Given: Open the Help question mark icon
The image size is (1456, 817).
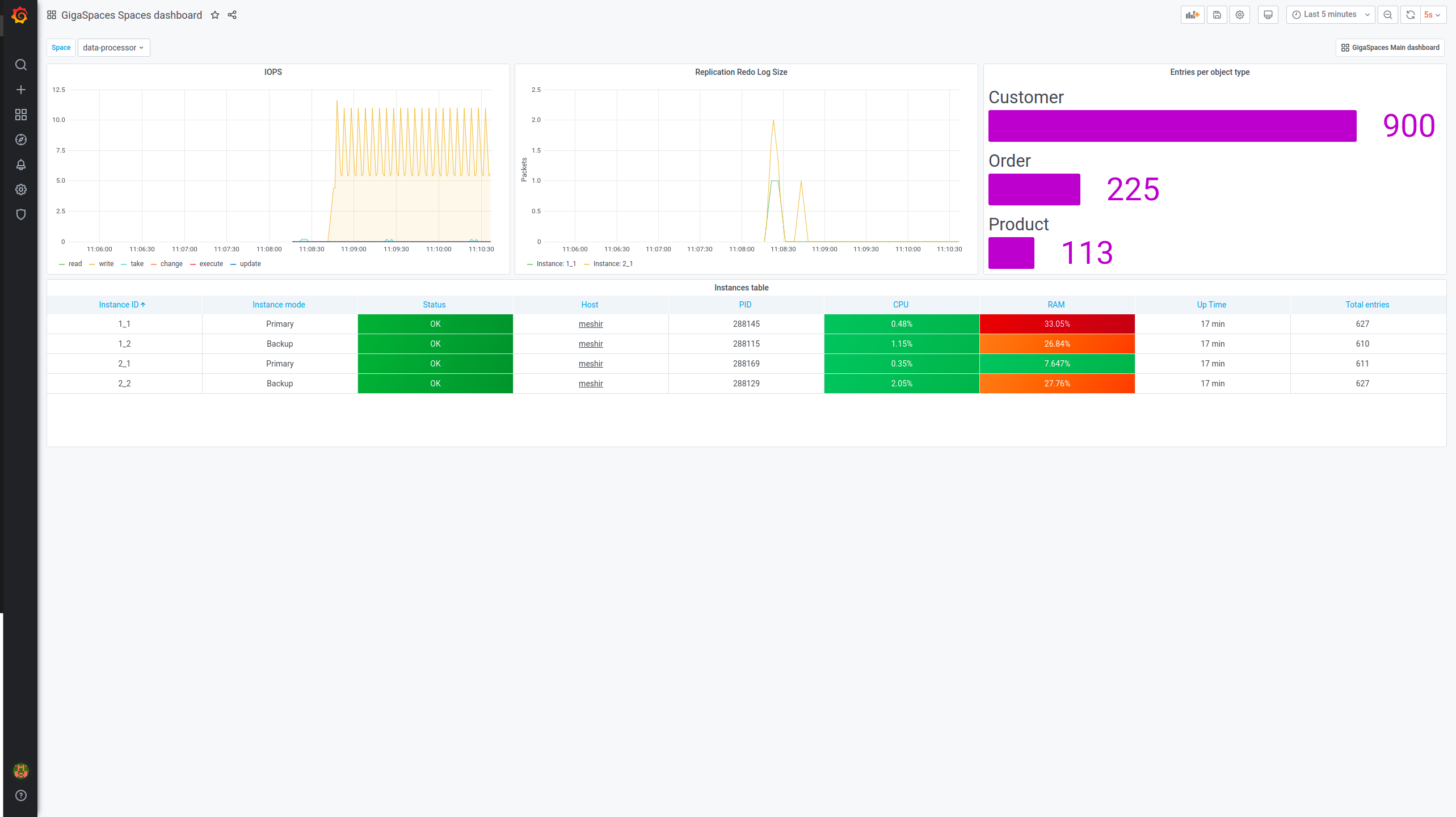Looking at the screenshot, I should tap(21, 795).
